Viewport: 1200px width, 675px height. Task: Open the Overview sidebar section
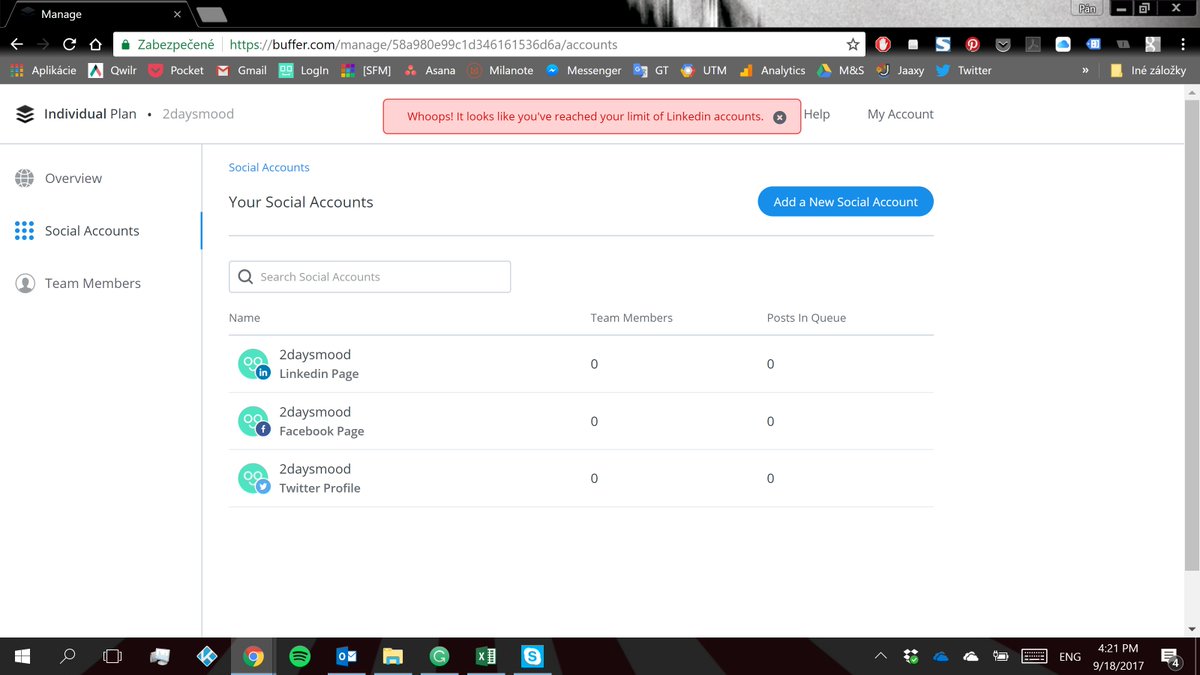coord(58,178)
